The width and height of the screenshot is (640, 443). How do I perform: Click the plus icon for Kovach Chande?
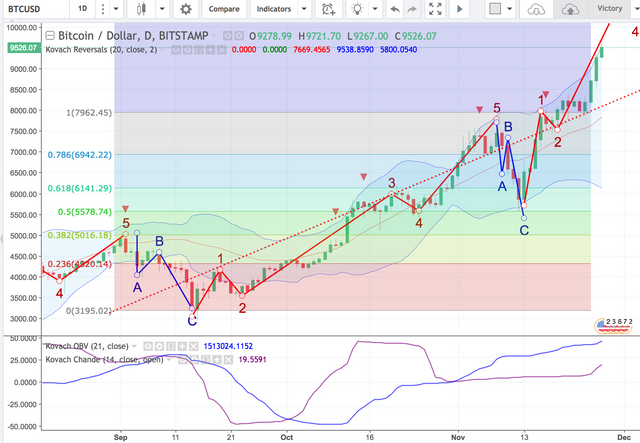tap(217, 360)
